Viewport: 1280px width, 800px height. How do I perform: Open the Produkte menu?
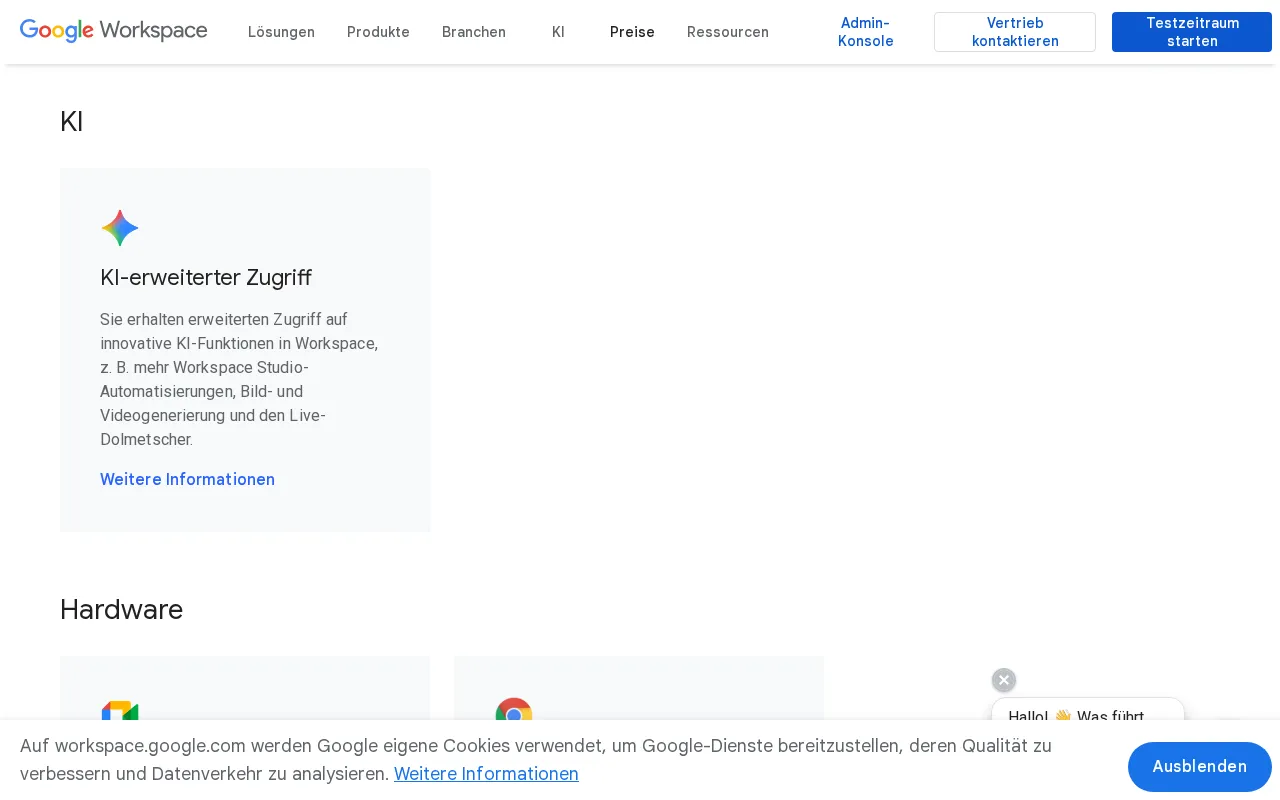tap(378, 32)
